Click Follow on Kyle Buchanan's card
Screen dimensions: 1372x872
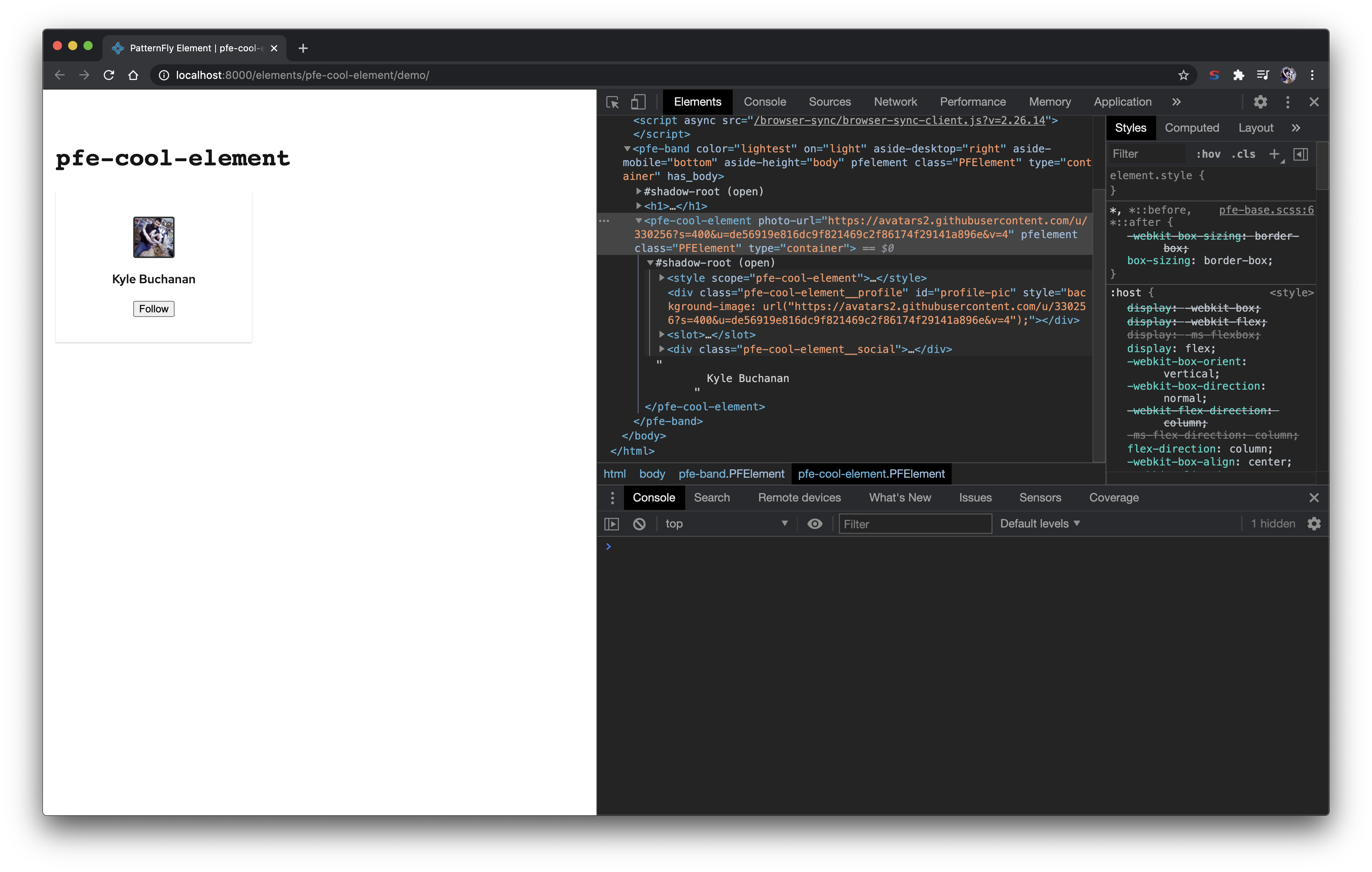pyautogui.click(x=153, y=308)
